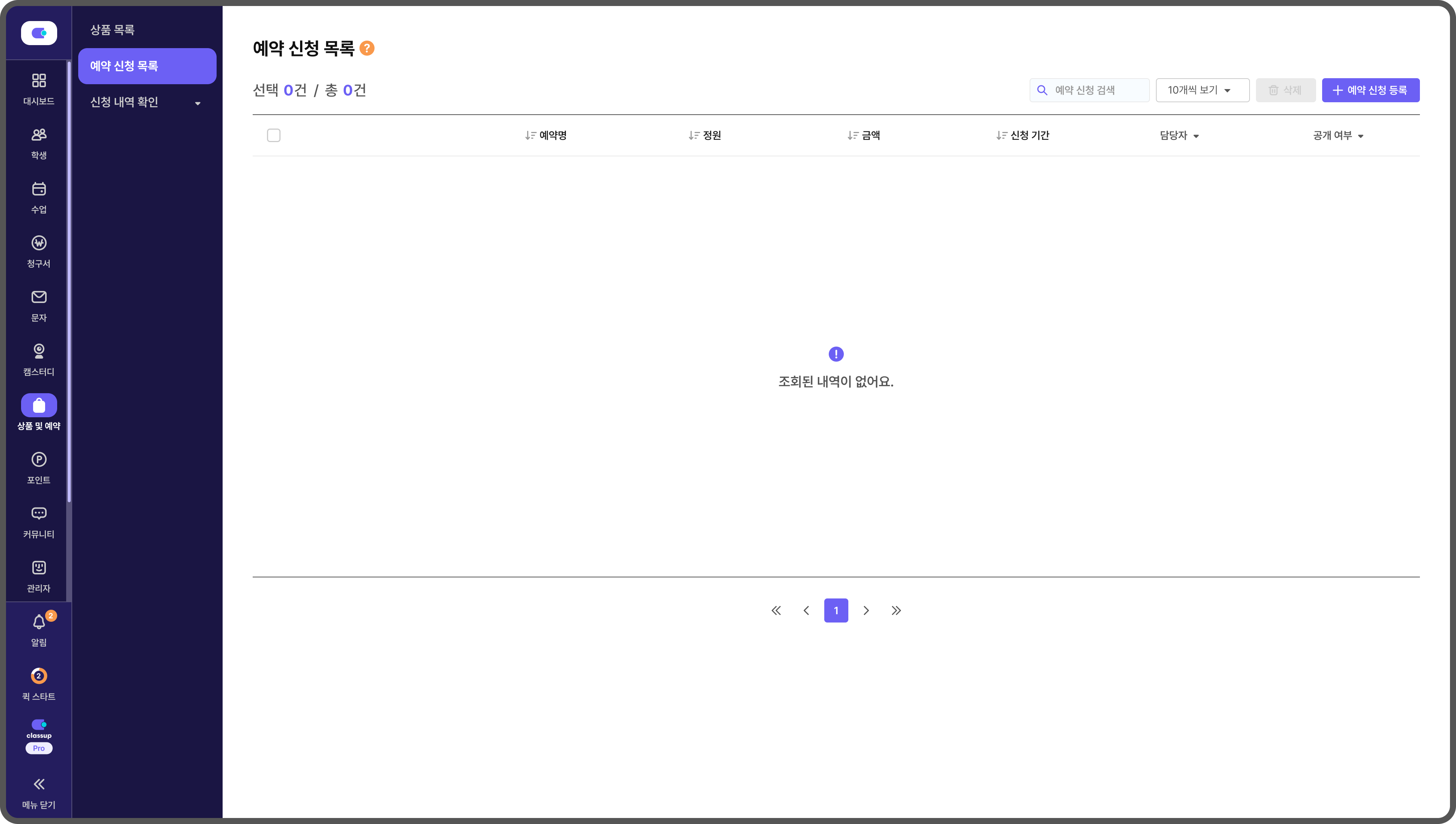Image resolution: width=1456 pixels, height=824 pixels.
Task: Go to next page arrow
Action: [866, 610]
